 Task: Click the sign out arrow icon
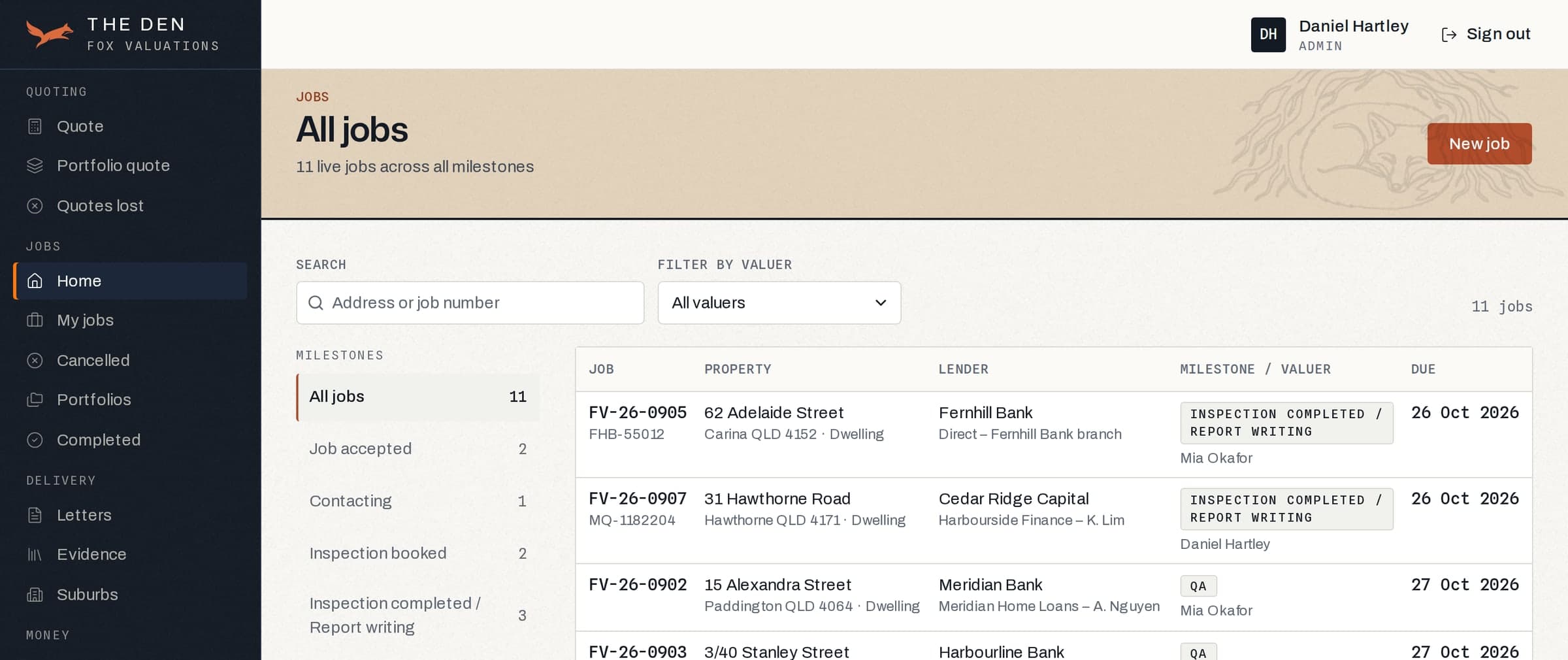pyautogui.click(x=1449, y=35)
